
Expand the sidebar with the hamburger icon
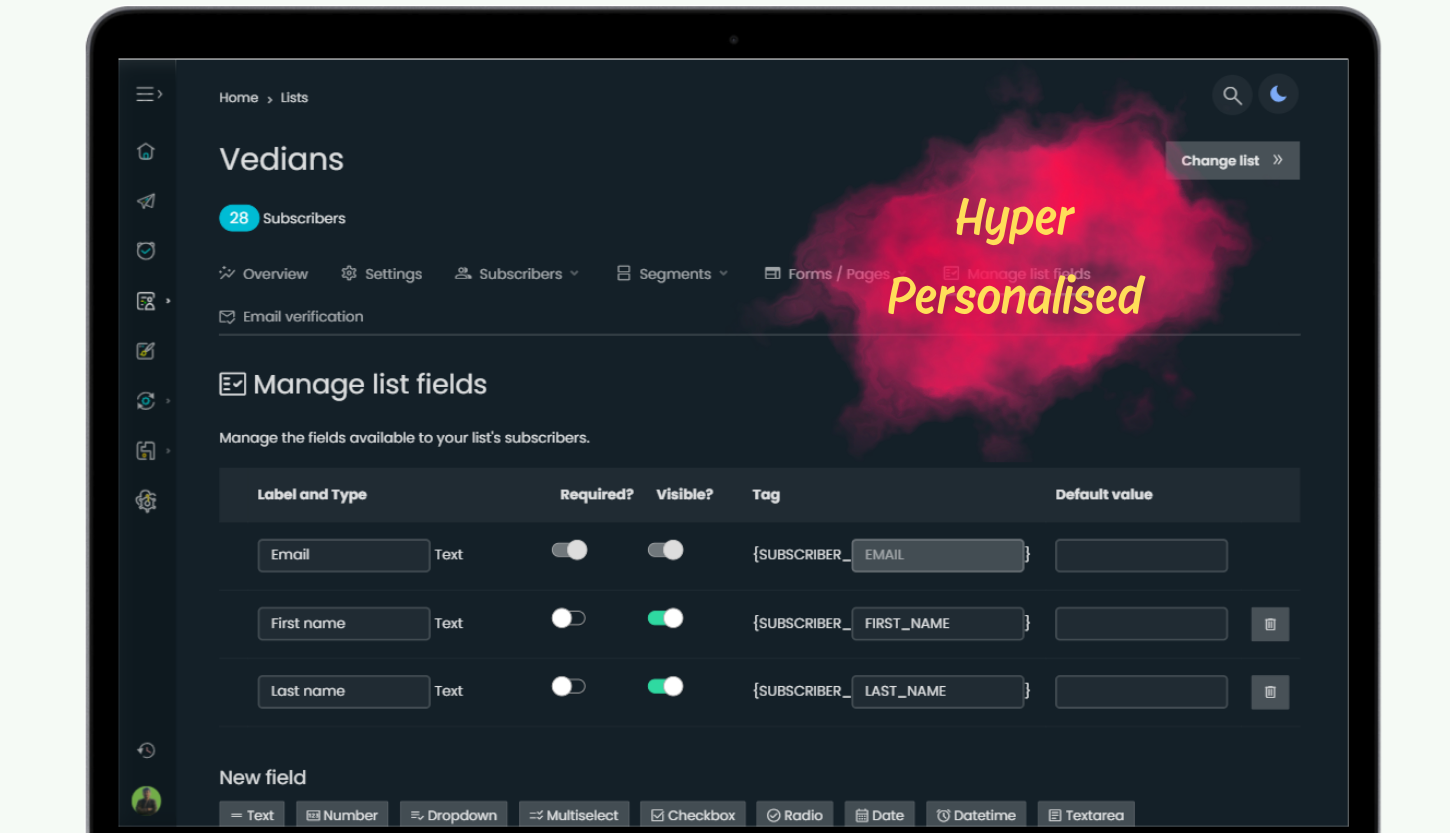[149, 94]
